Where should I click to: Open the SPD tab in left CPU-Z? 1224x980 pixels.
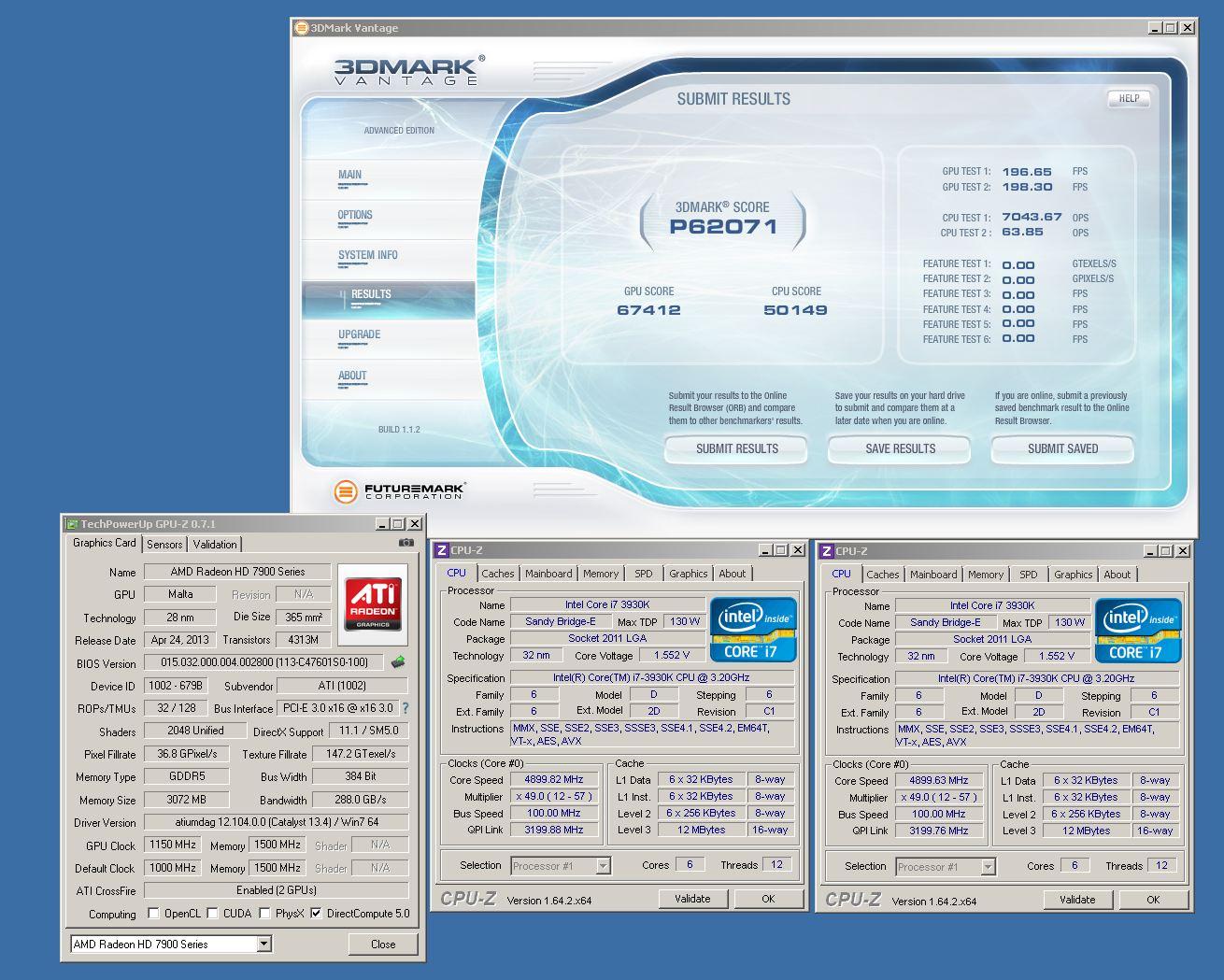click(644, 574)
